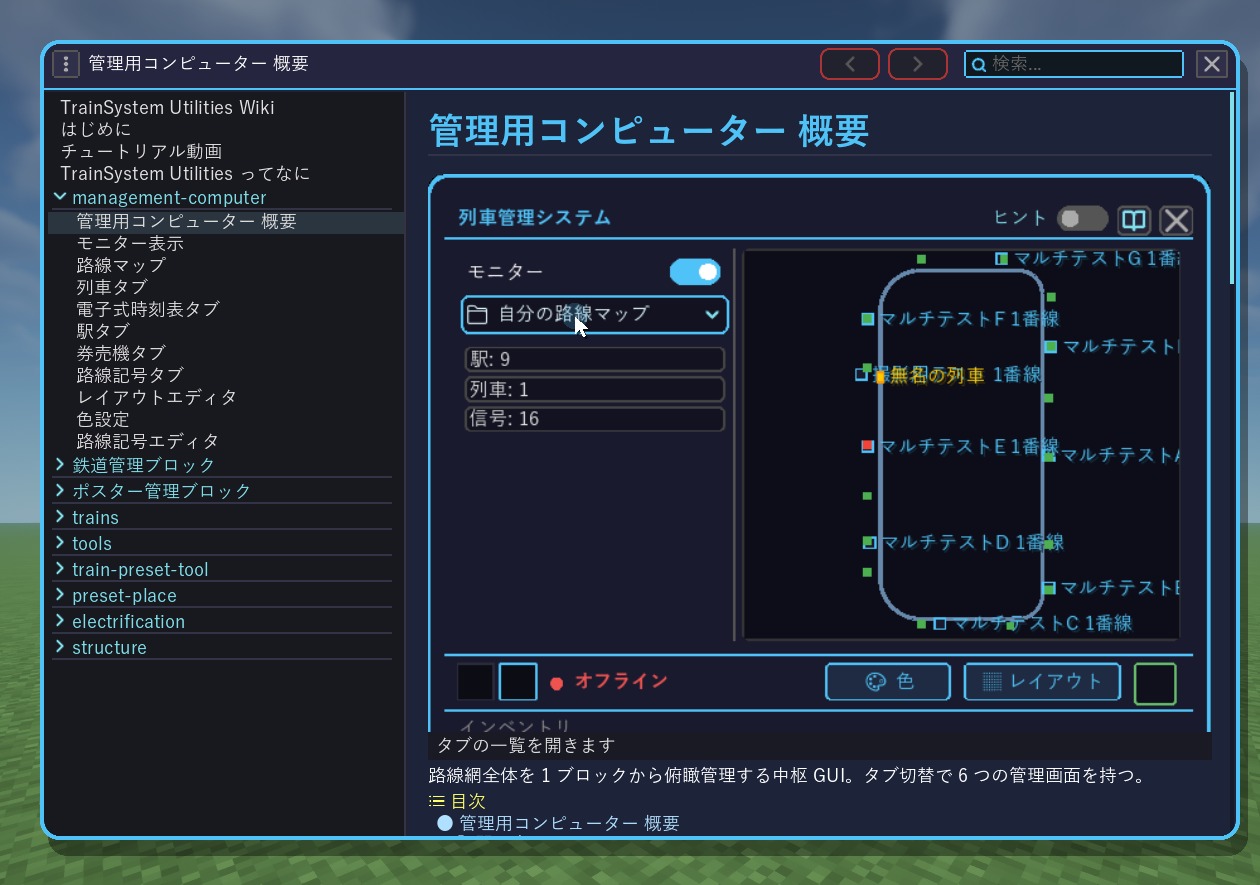This screenshot has height=885, width=1260.
Task: Open 列車タブ page in sidebar
Action: point(112,288)
